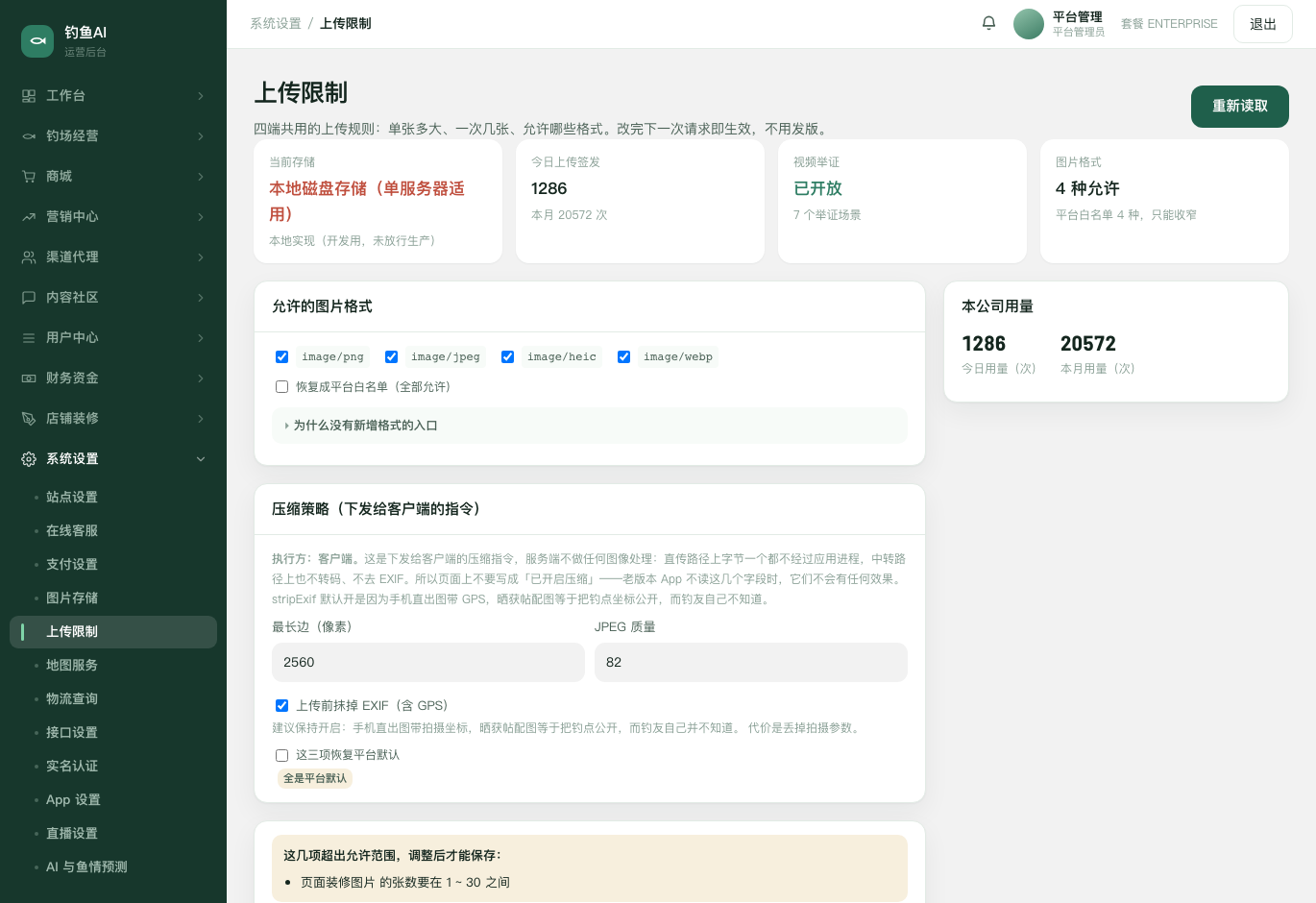Click the 商城 shopping cart icon
The height and width of the screenshot is (903, 1316).
coord(29,177)
